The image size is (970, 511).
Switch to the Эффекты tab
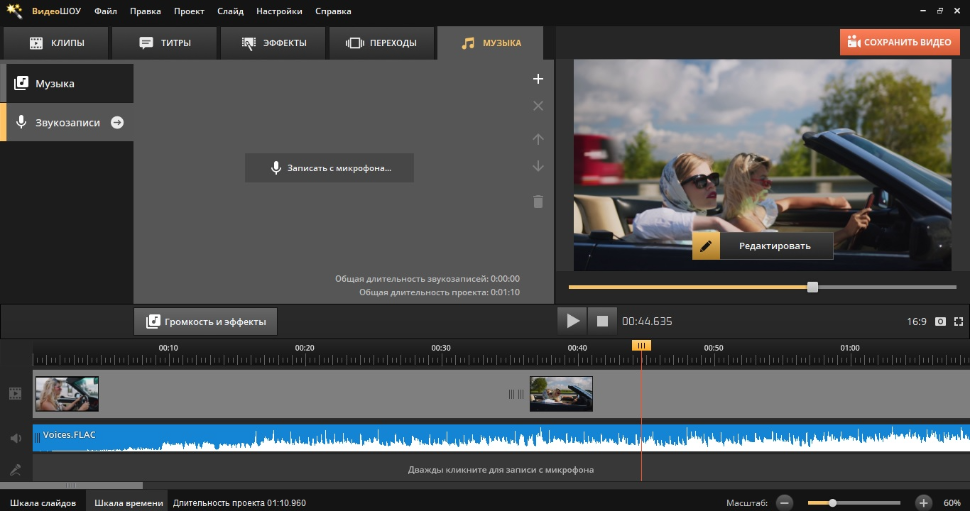click(x=272, y=43)
